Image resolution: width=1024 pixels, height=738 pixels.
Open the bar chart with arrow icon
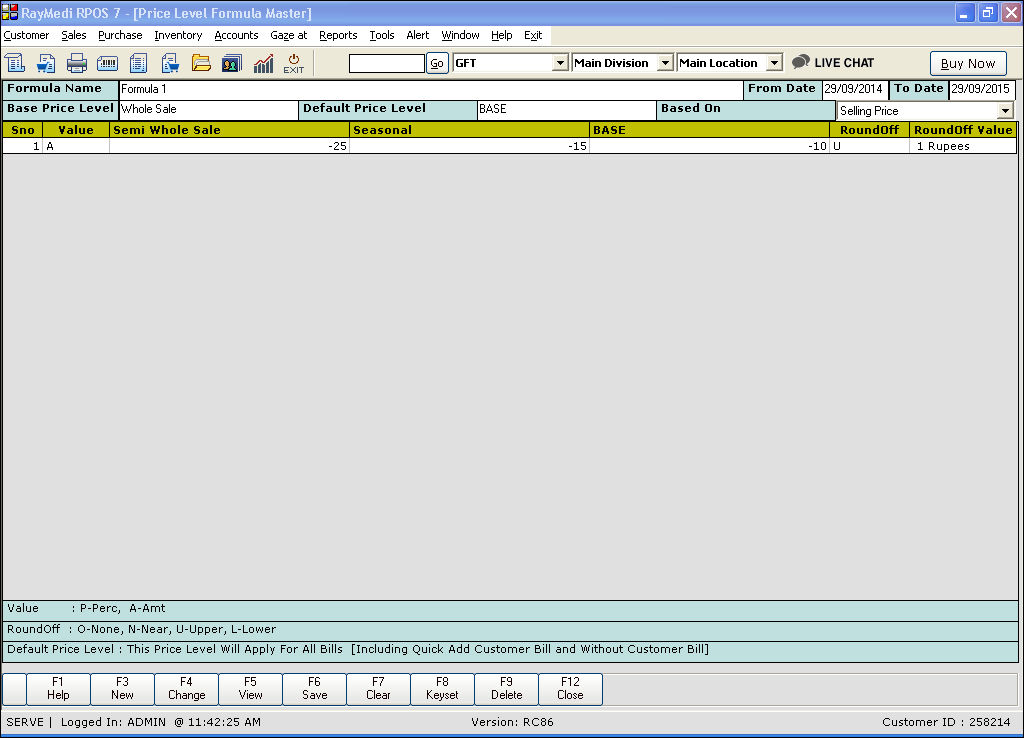(263, 63)
